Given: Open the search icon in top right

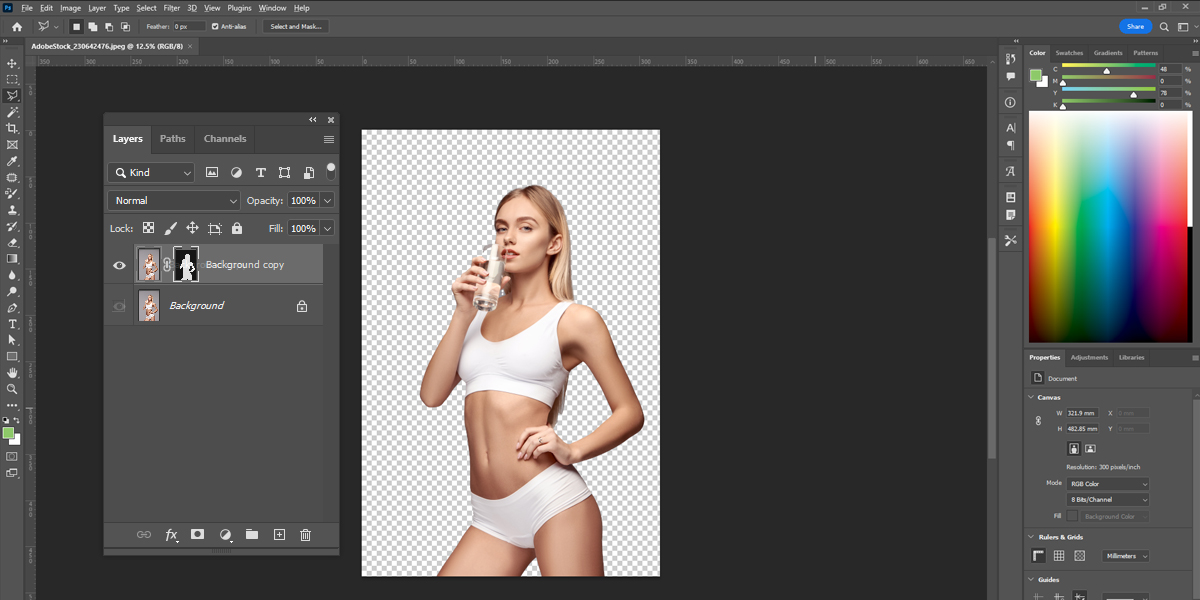Looking at the screenshot, I should click(1164, 26).
